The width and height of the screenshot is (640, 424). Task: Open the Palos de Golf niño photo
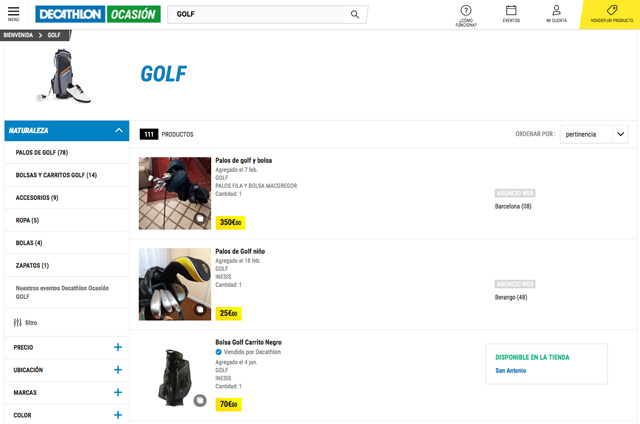pos(175,284)
